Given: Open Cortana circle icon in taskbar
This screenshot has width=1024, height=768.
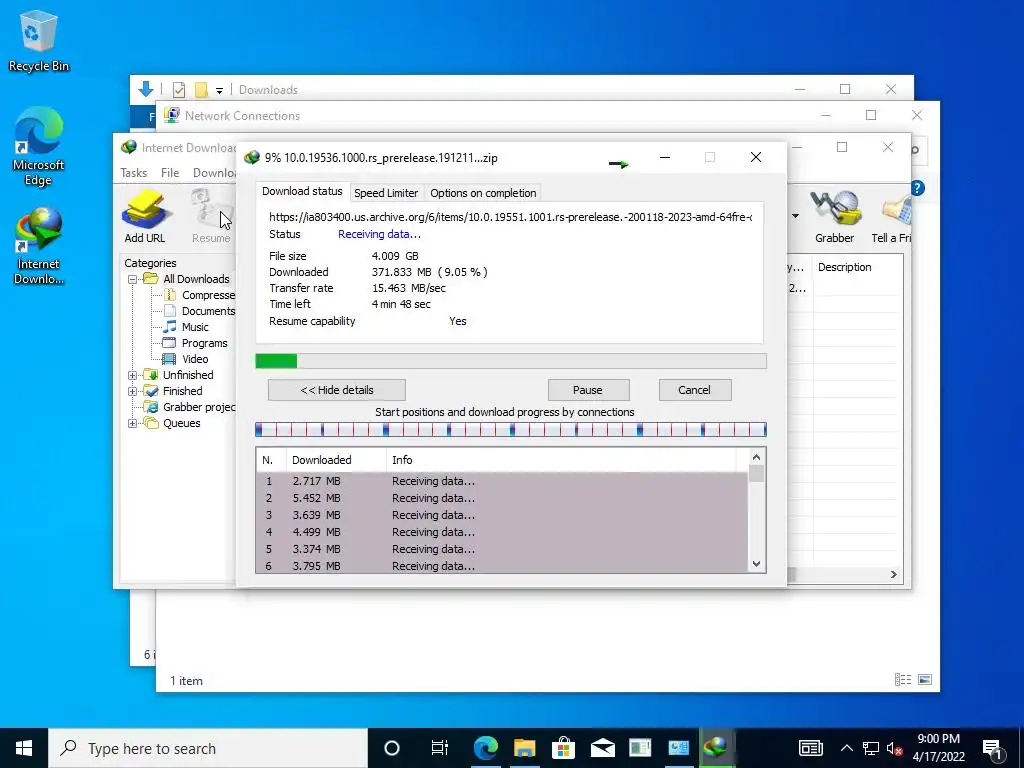Looking at the screenshot, I should [x=391, y=748].
